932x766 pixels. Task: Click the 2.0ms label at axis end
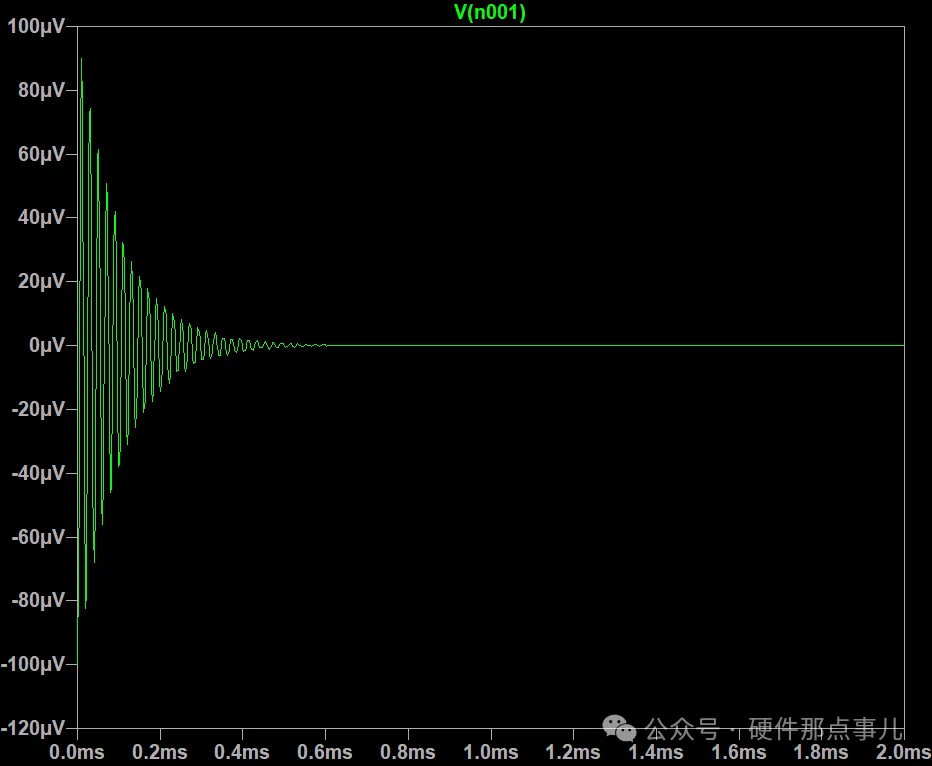point(903,752)
